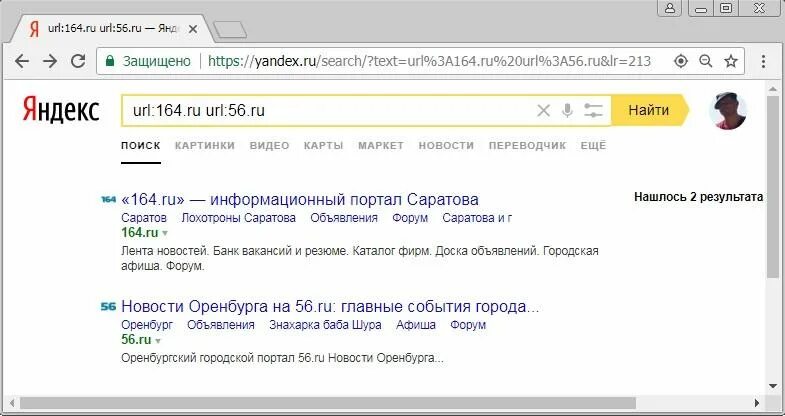
Task: Click the vertical scrollbar thumb
Action: coord(773,186)
